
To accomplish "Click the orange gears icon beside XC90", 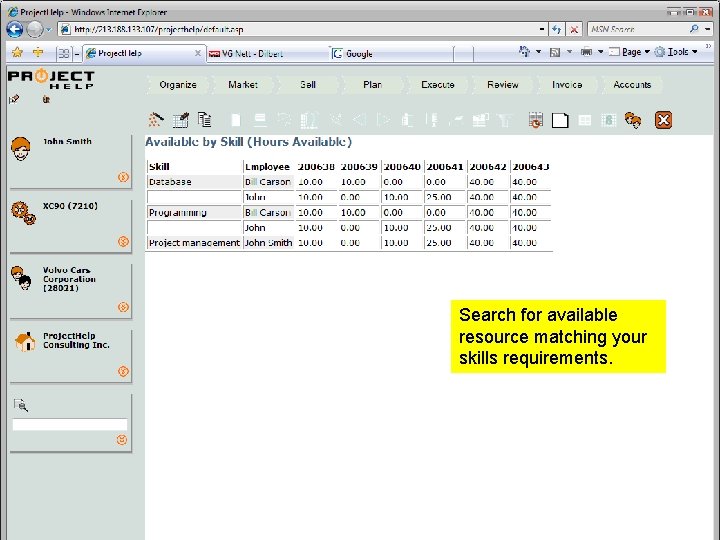I will pyautogui.click(x=23, y=213).
